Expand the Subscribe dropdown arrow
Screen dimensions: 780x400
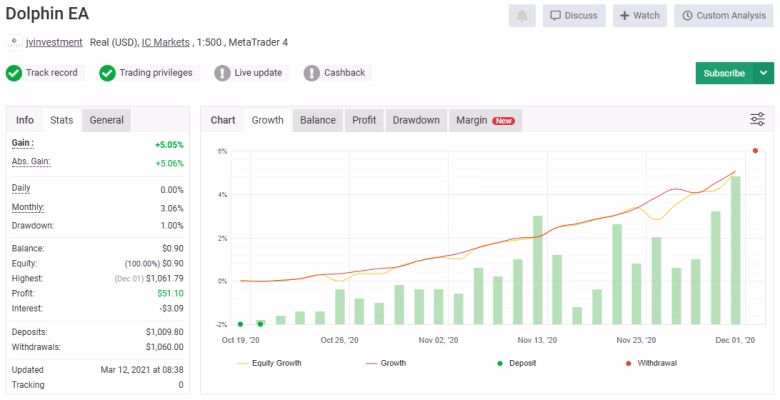coord(764,73)
